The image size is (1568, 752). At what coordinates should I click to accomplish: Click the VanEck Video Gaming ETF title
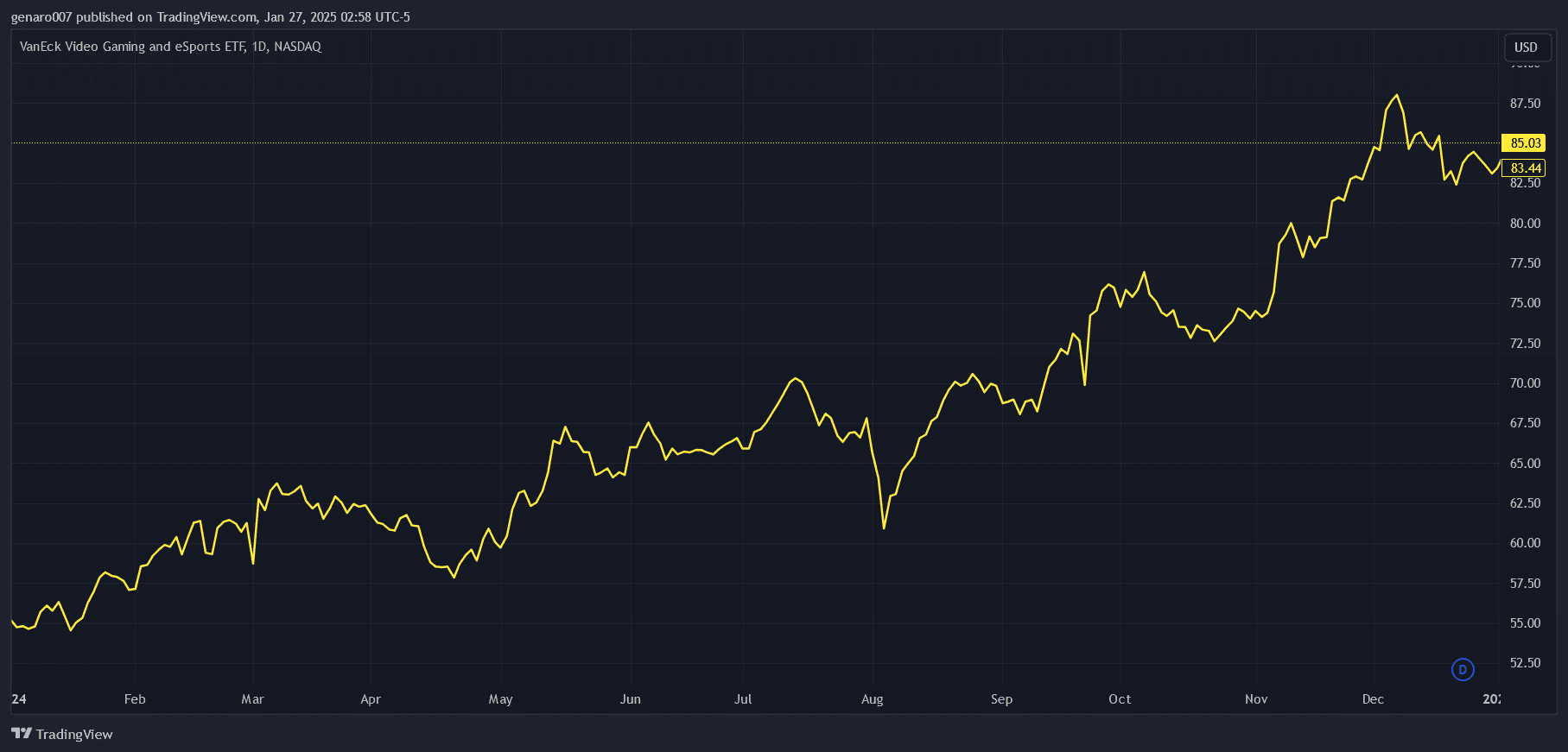(x=170, y=47)
